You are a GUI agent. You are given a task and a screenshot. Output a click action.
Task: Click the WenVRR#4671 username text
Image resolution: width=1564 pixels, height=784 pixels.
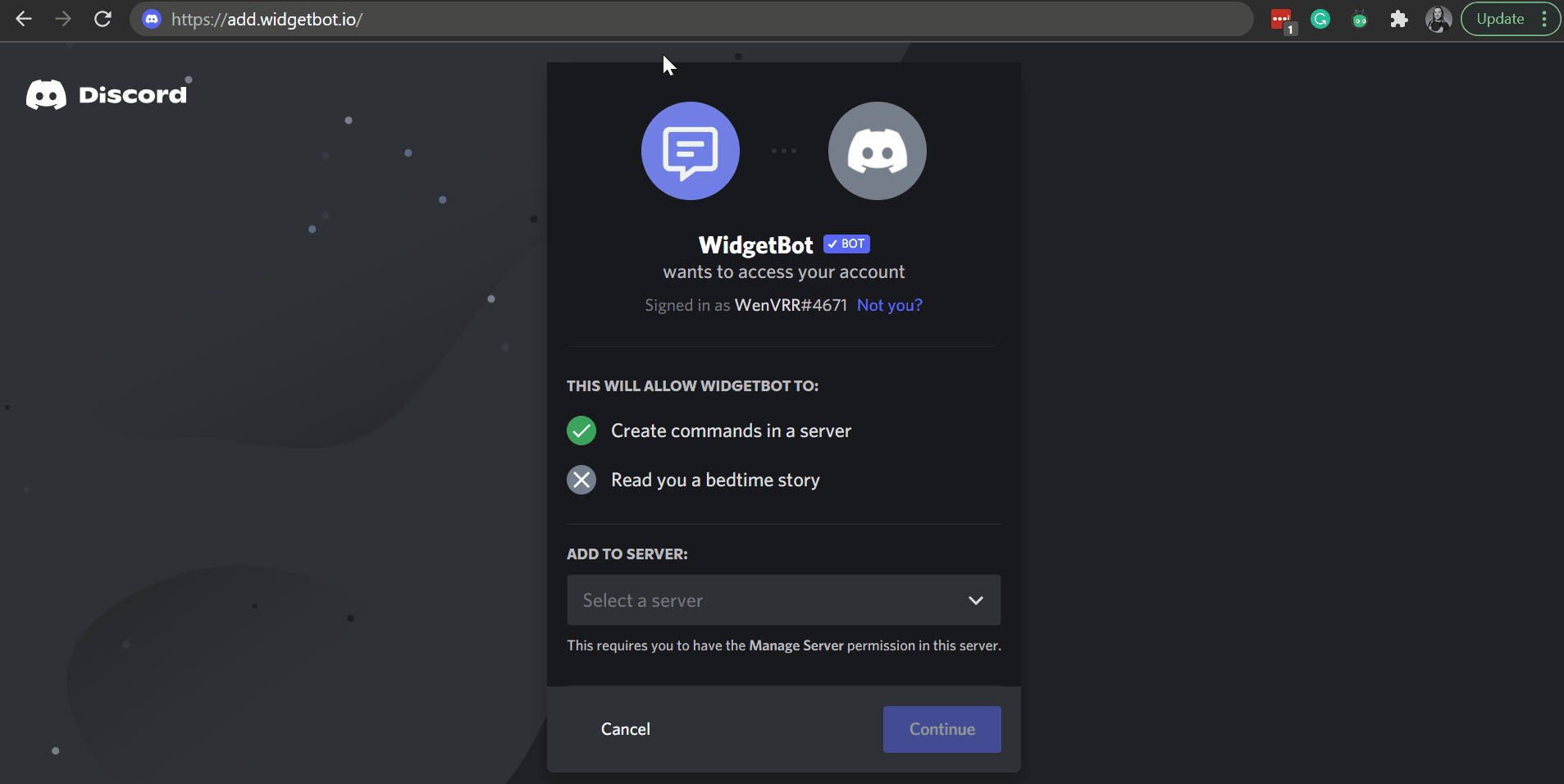[x=791, y=305]
